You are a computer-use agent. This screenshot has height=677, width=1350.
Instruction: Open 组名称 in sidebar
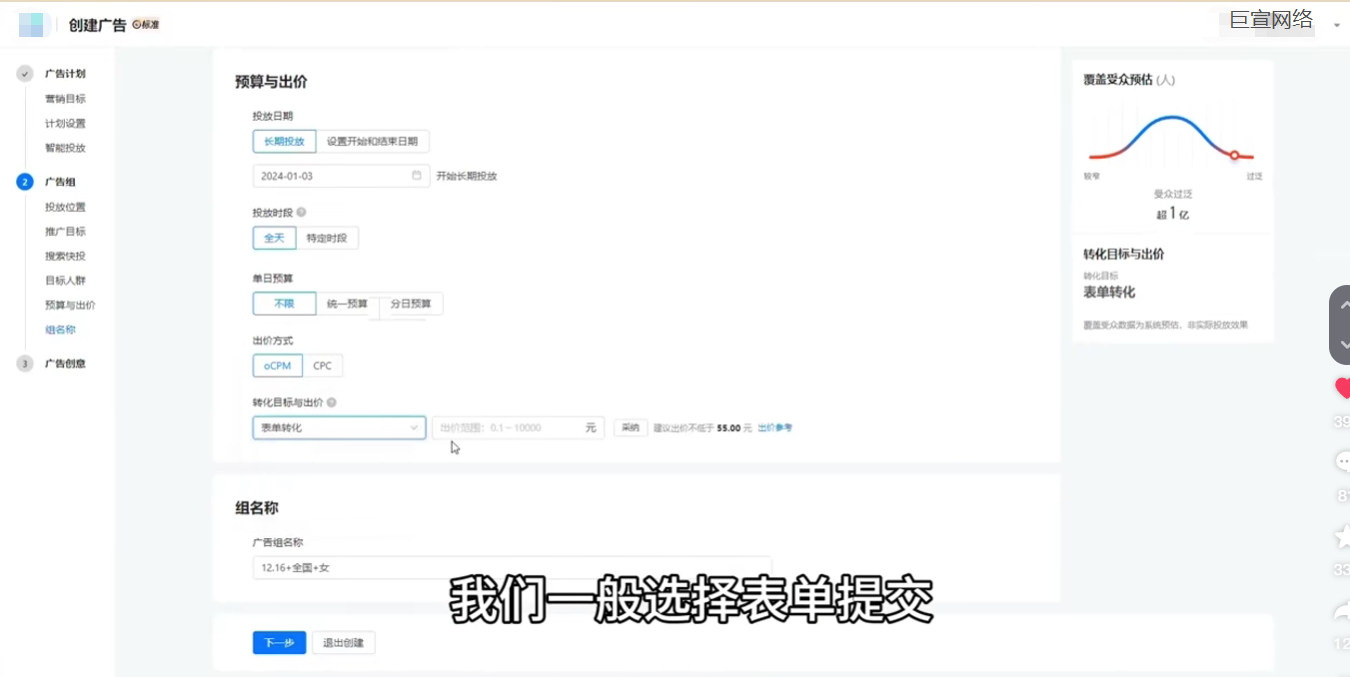[x=60, y=330]
